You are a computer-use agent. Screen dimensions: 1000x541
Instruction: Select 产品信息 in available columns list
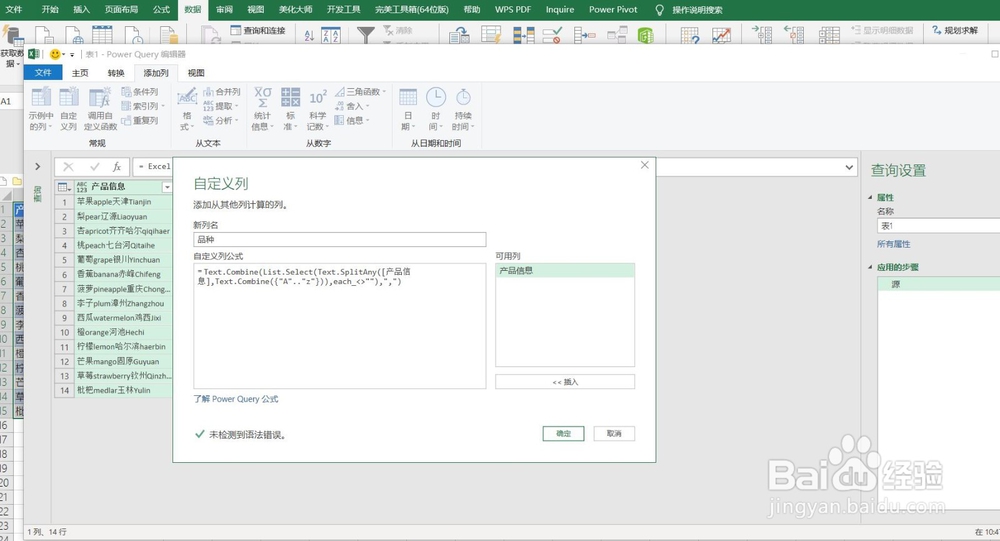click(565, 270)
